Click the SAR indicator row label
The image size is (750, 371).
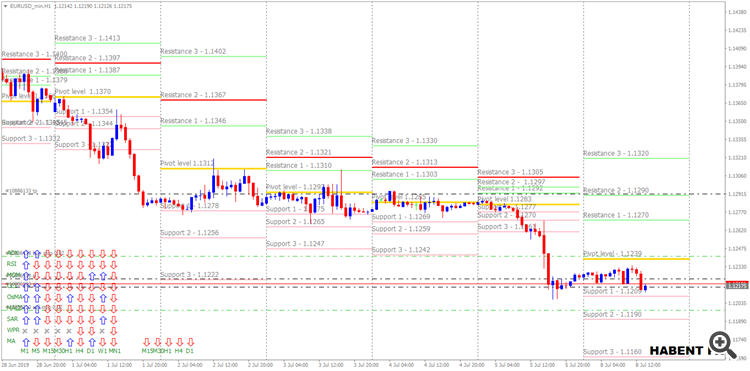click(x=12, y=319)
